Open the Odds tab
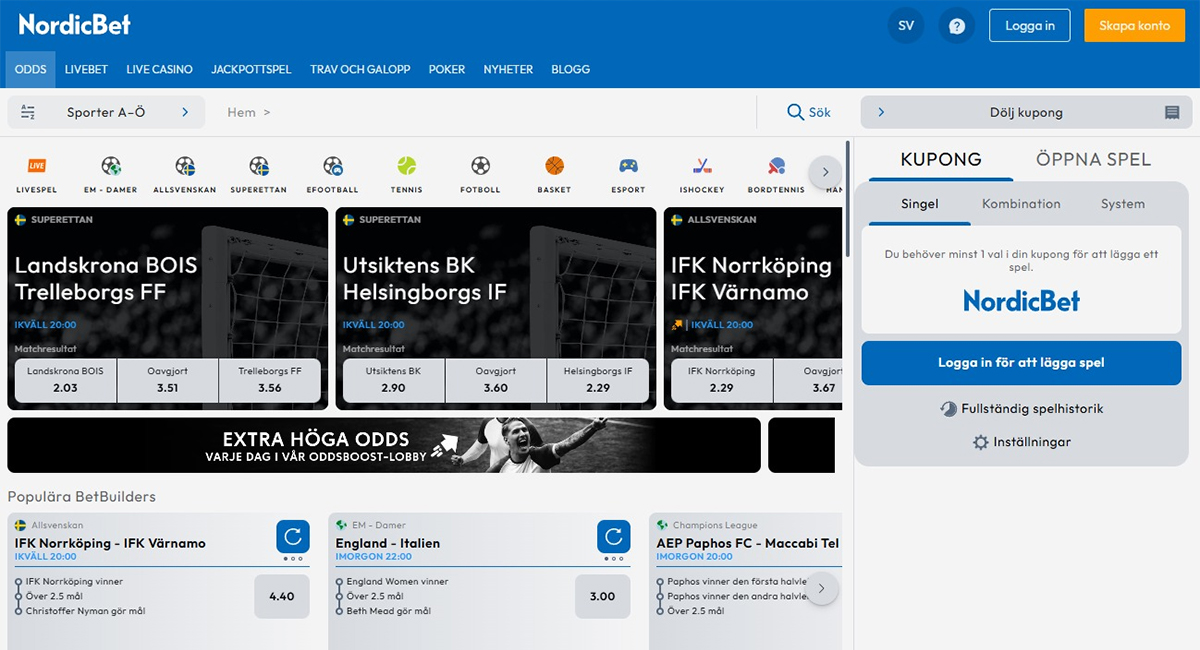1200x650 pixels. [x=31, y=70]
